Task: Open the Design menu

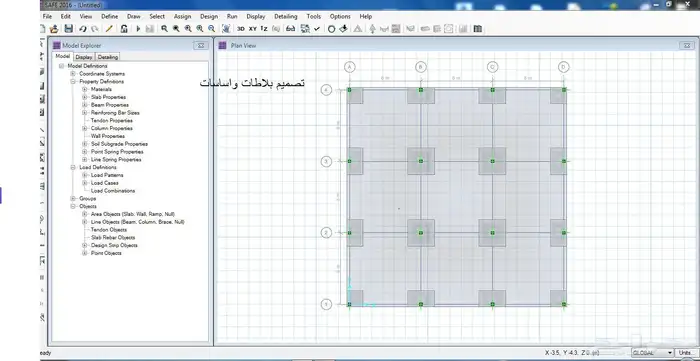Action: (x=209, y=16)
